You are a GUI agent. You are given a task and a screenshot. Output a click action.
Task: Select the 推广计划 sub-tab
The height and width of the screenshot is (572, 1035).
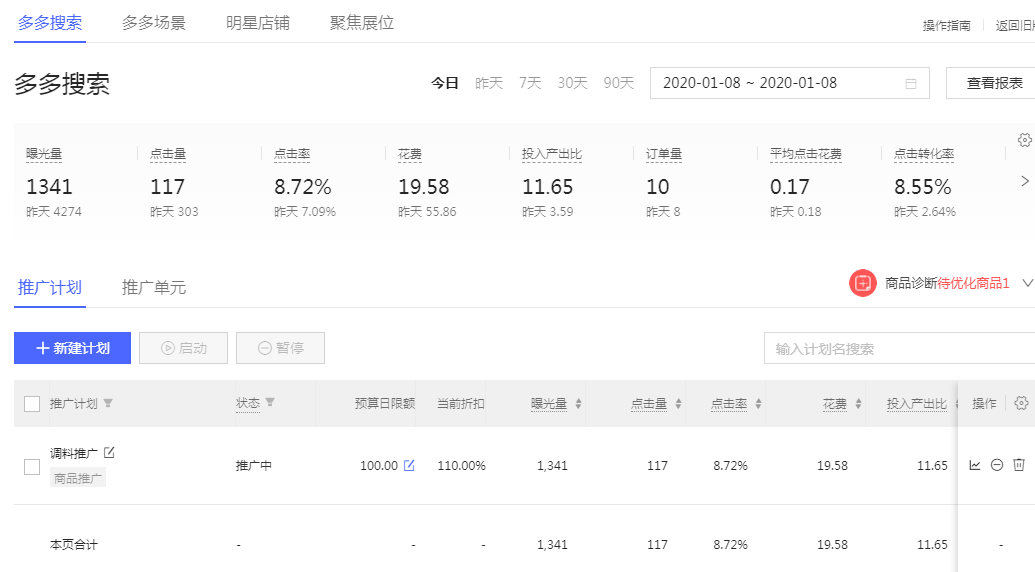[x=50, y=288]
